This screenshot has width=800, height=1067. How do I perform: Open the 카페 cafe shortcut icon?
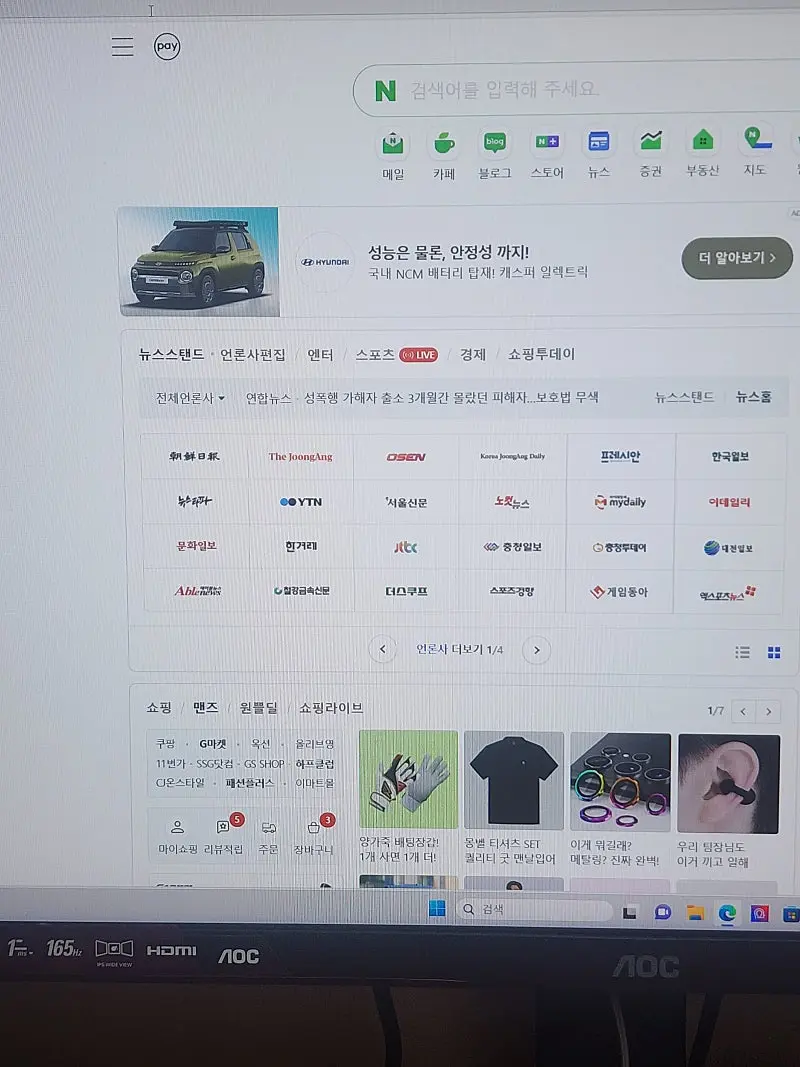pyautogui.click(x=444, y=145)
